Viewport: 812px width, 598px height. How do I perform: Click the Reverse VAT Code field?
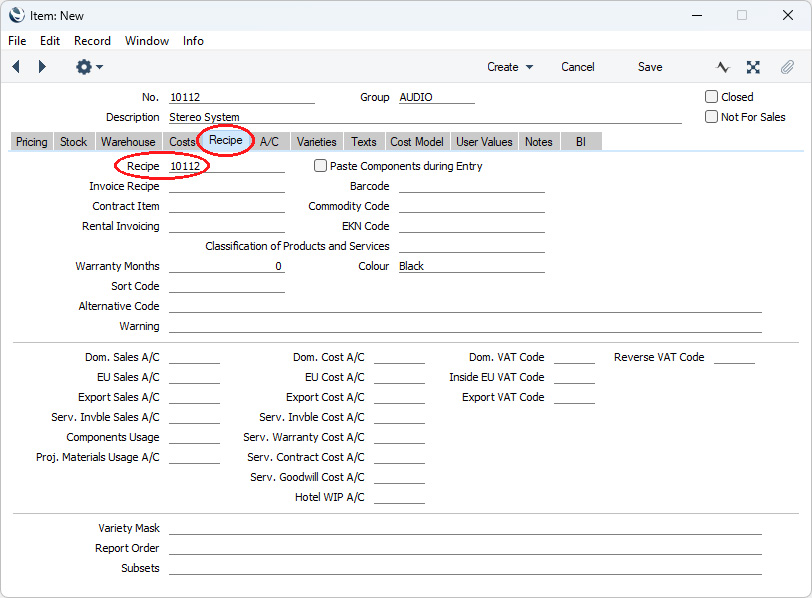734,357
